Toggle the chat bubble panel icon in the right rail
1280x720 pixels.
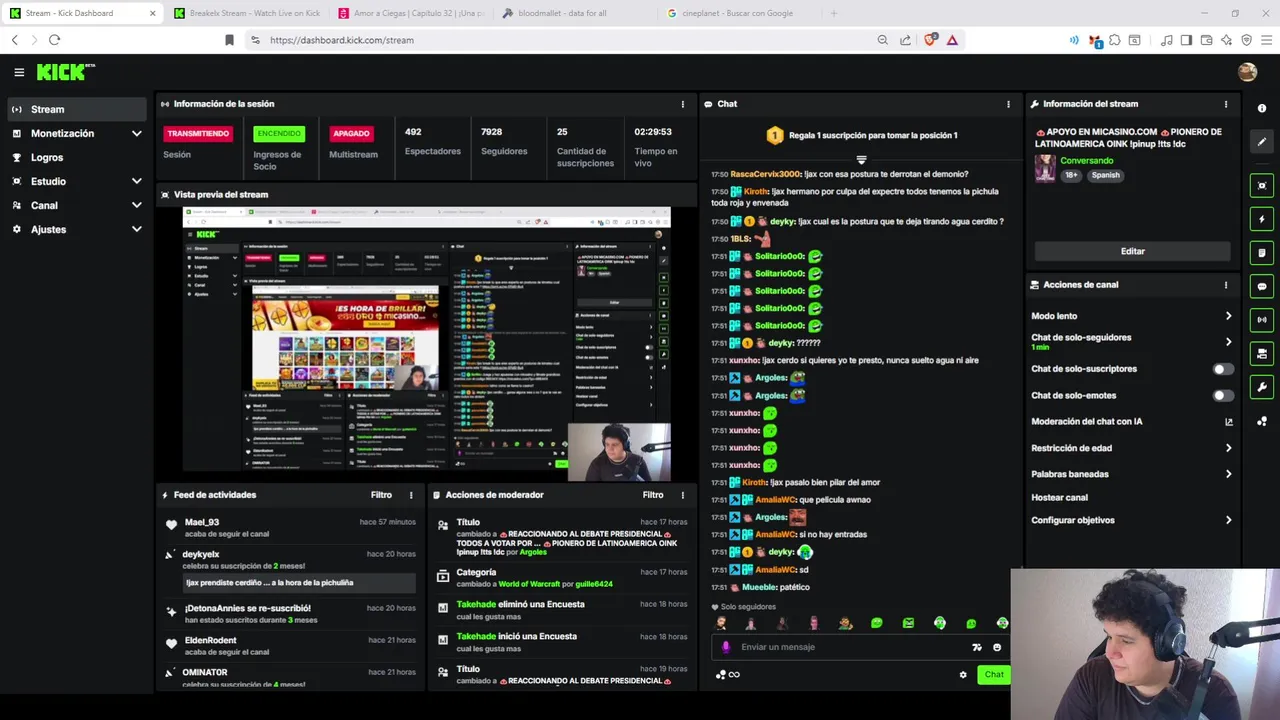[x=1262, y=286]
